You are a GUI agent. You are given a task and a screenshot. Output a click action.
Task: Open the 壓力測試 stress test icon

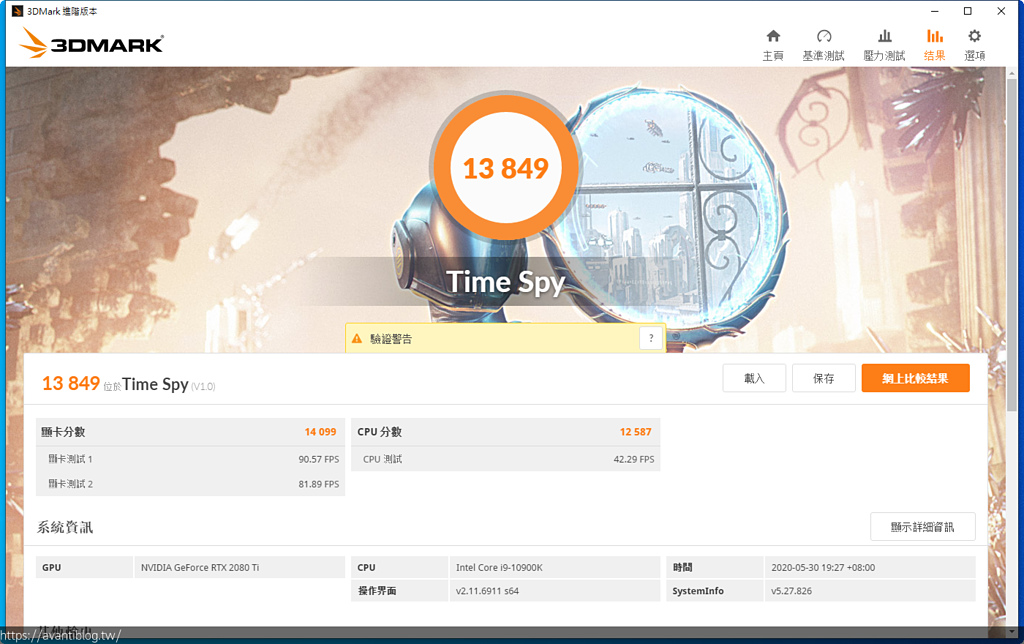coord(884,36)
